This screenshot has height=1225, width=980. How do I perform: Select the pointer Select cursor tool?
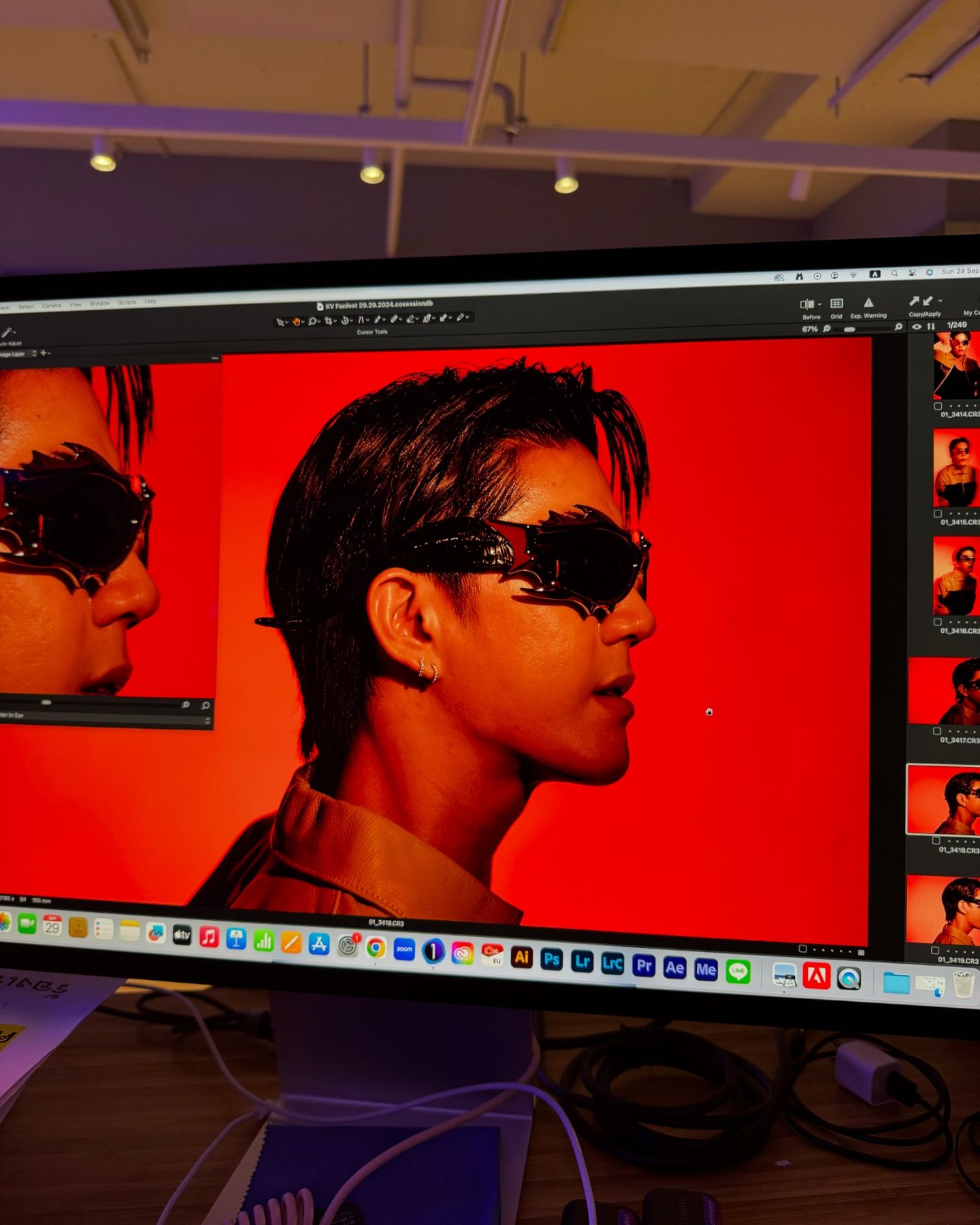pyautogui.click(x=280, y=322)
